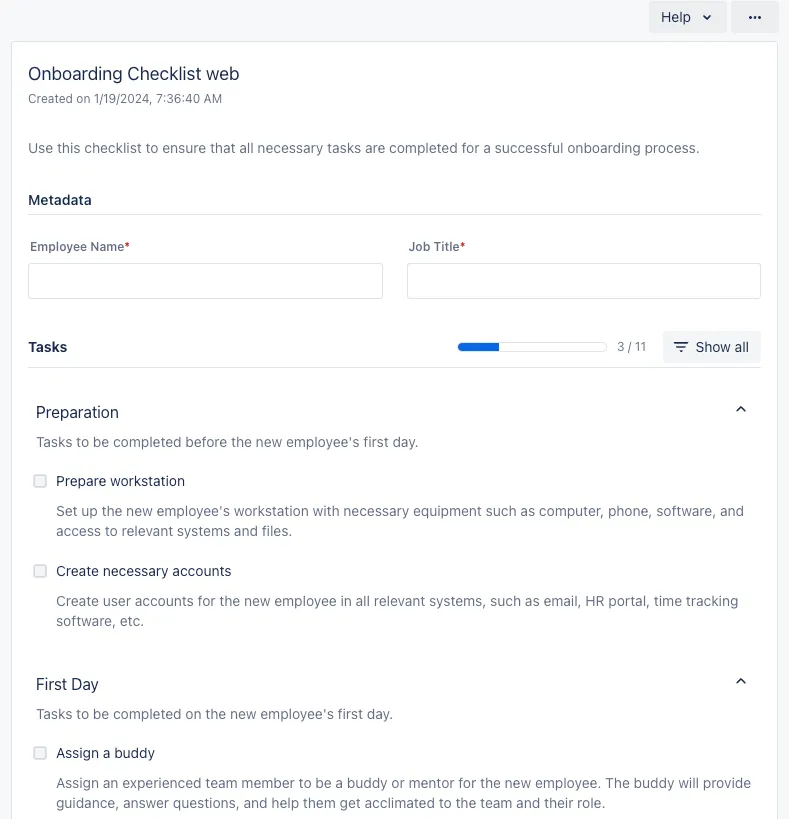The width and height of the screenshot is (789, 819).
Task: Click the Job Title input field
Action: click(583, 281)
